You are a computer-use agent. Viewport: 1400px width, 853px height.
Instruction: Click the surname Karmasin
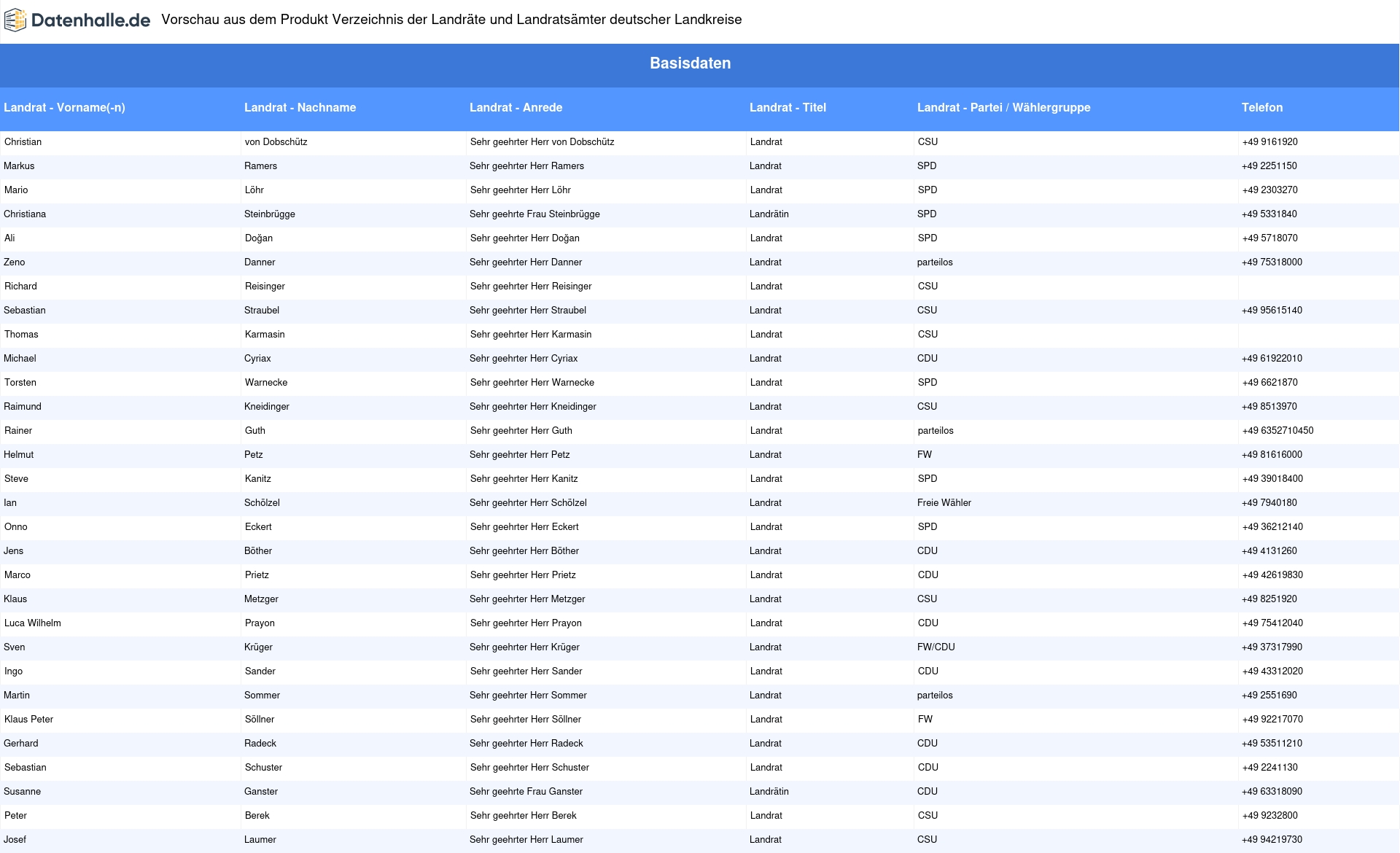265,335
